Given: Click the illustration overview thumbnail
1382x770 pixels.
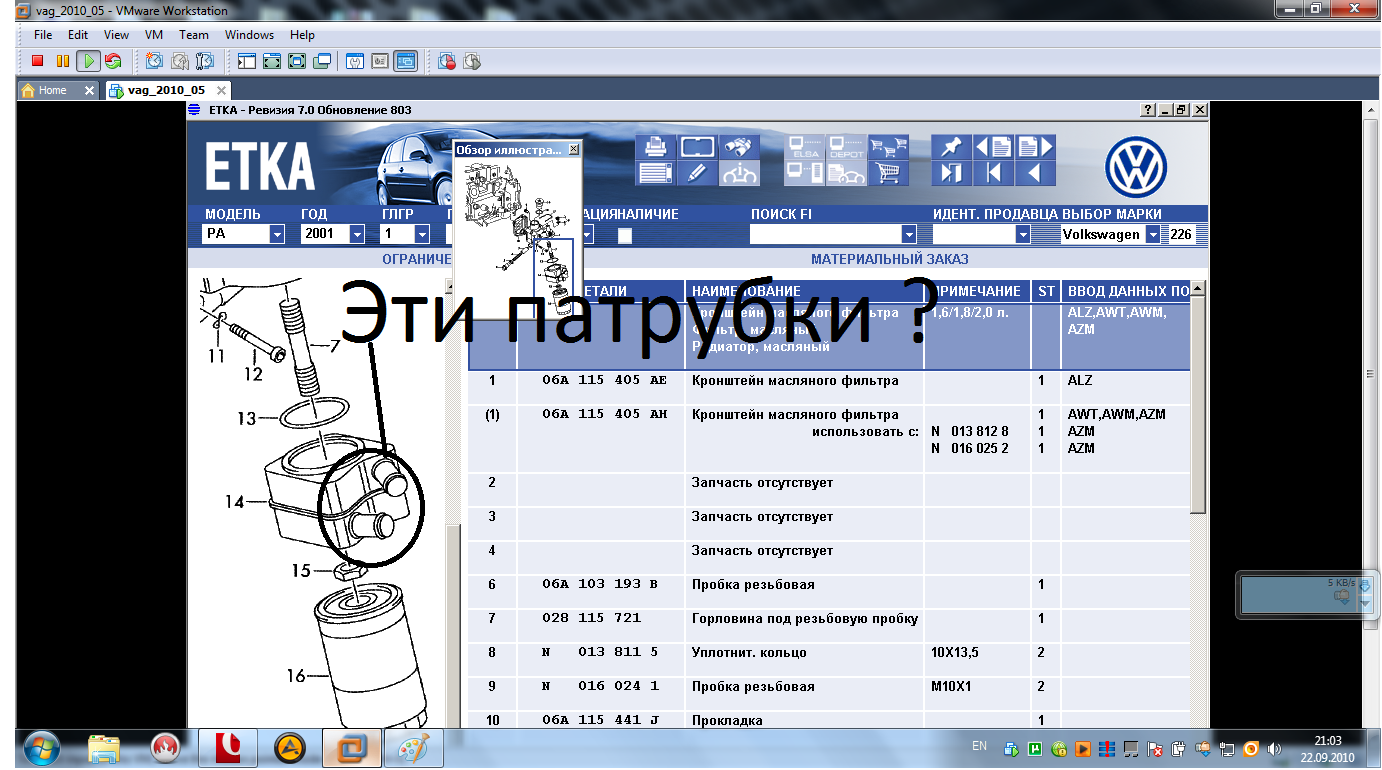Looking at the screenshot, I should pyautogui.click(x=517, y=238).
